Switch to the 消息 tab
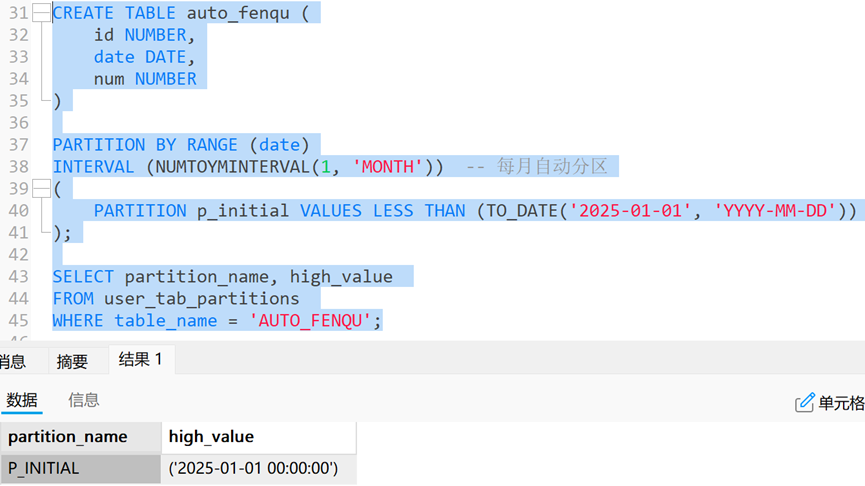 pyautogui.click(x=12, y=361)
